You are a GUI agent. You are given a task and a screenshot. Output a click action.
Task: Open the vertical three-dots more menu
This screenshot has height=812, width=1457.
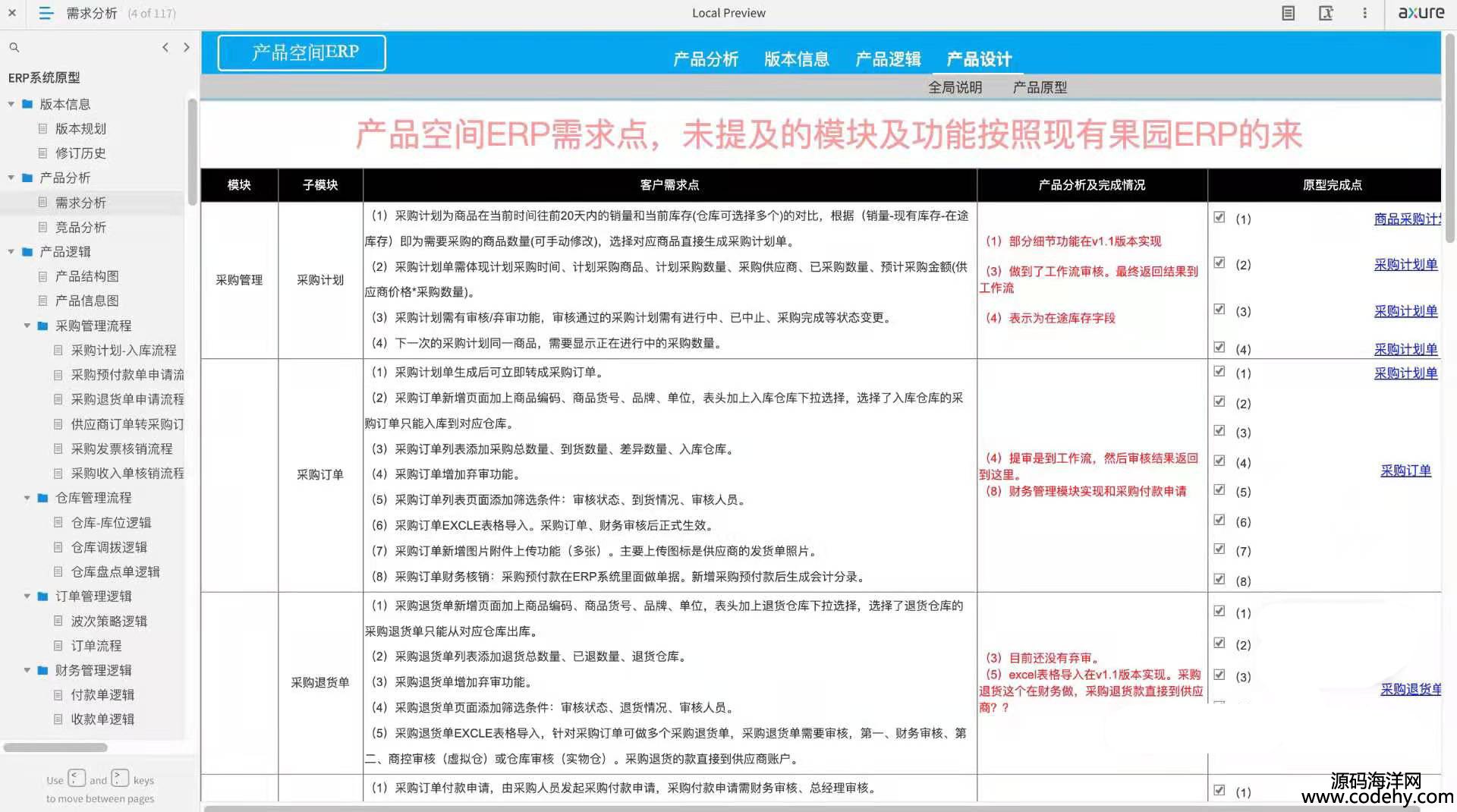click(x=1364, y=13)
